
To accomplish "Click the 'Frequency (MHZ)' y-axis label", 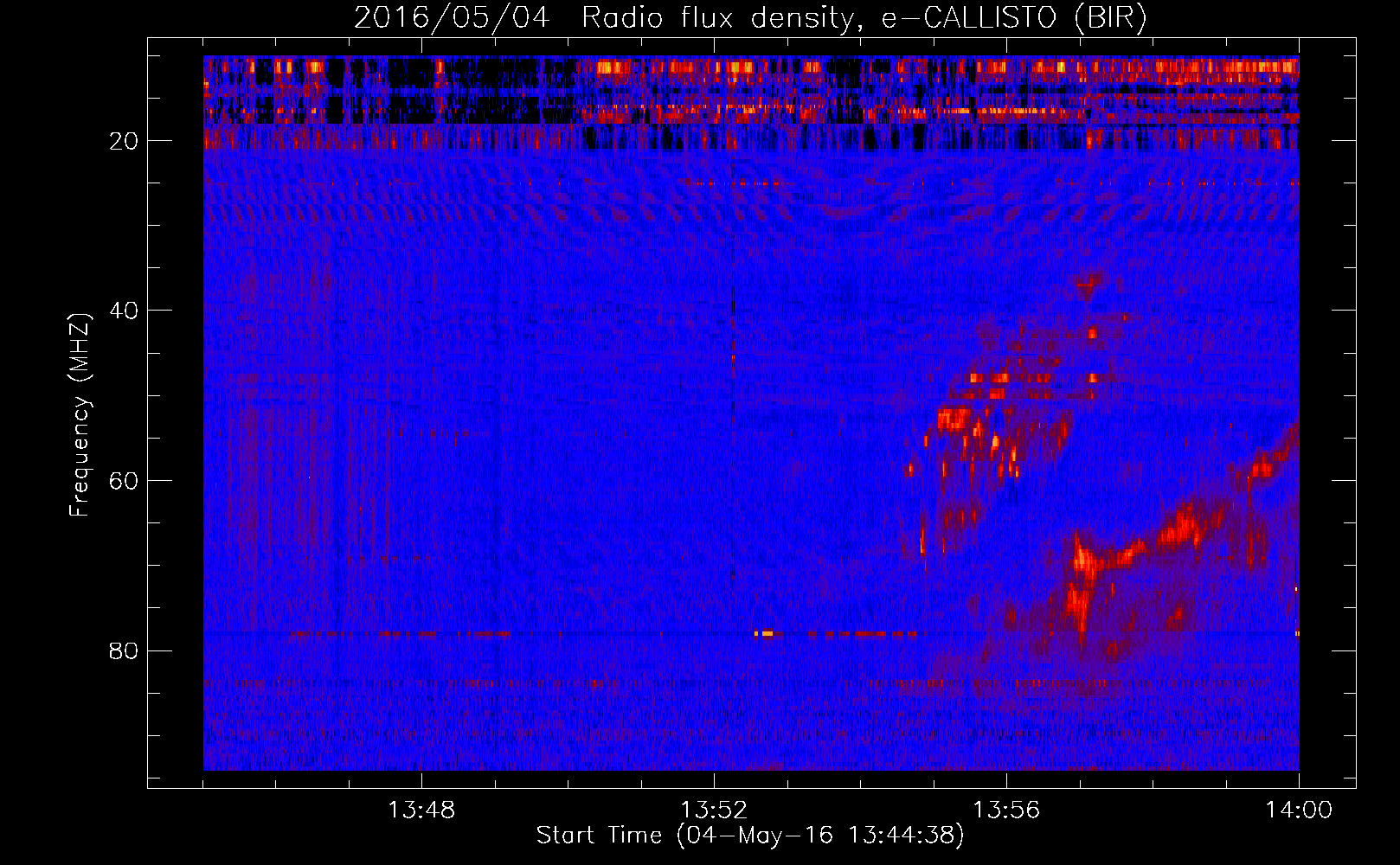I will 80,415.
